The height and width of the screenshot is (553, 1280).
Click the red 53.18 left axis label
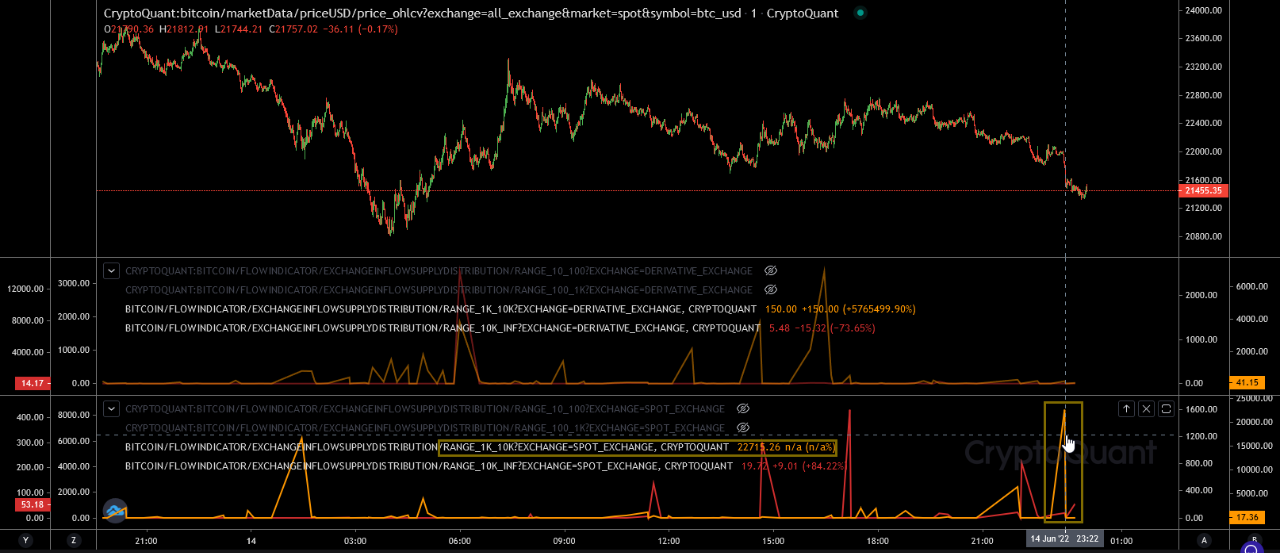pyautogui.click(x=31, y=505)
